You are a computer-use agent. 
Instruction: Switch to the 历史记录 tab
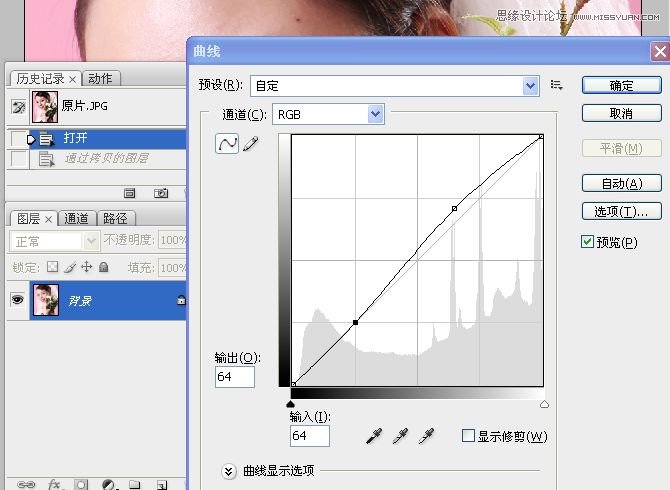[40, 79]
